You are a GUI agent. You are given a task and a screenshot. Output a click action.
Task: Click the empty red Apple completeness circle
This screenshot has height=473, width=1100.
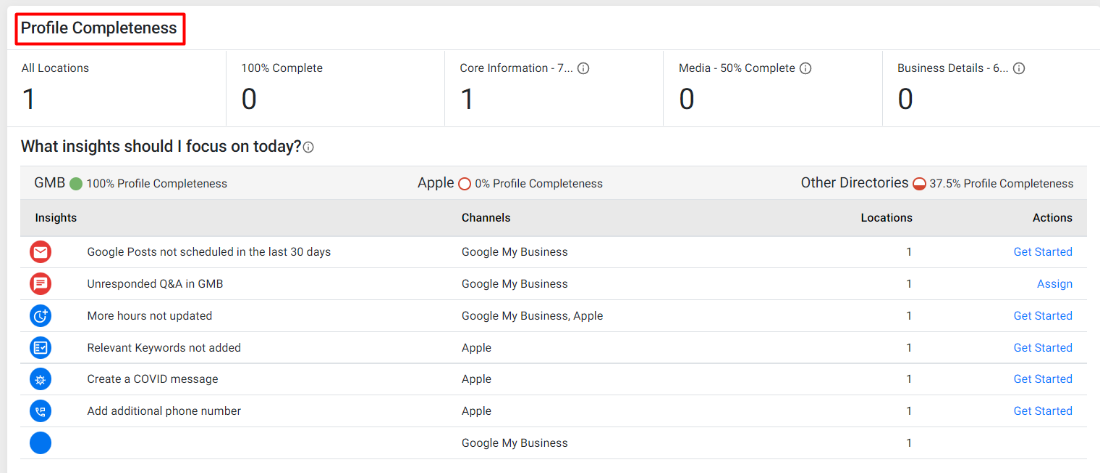(x=464, y=184)
